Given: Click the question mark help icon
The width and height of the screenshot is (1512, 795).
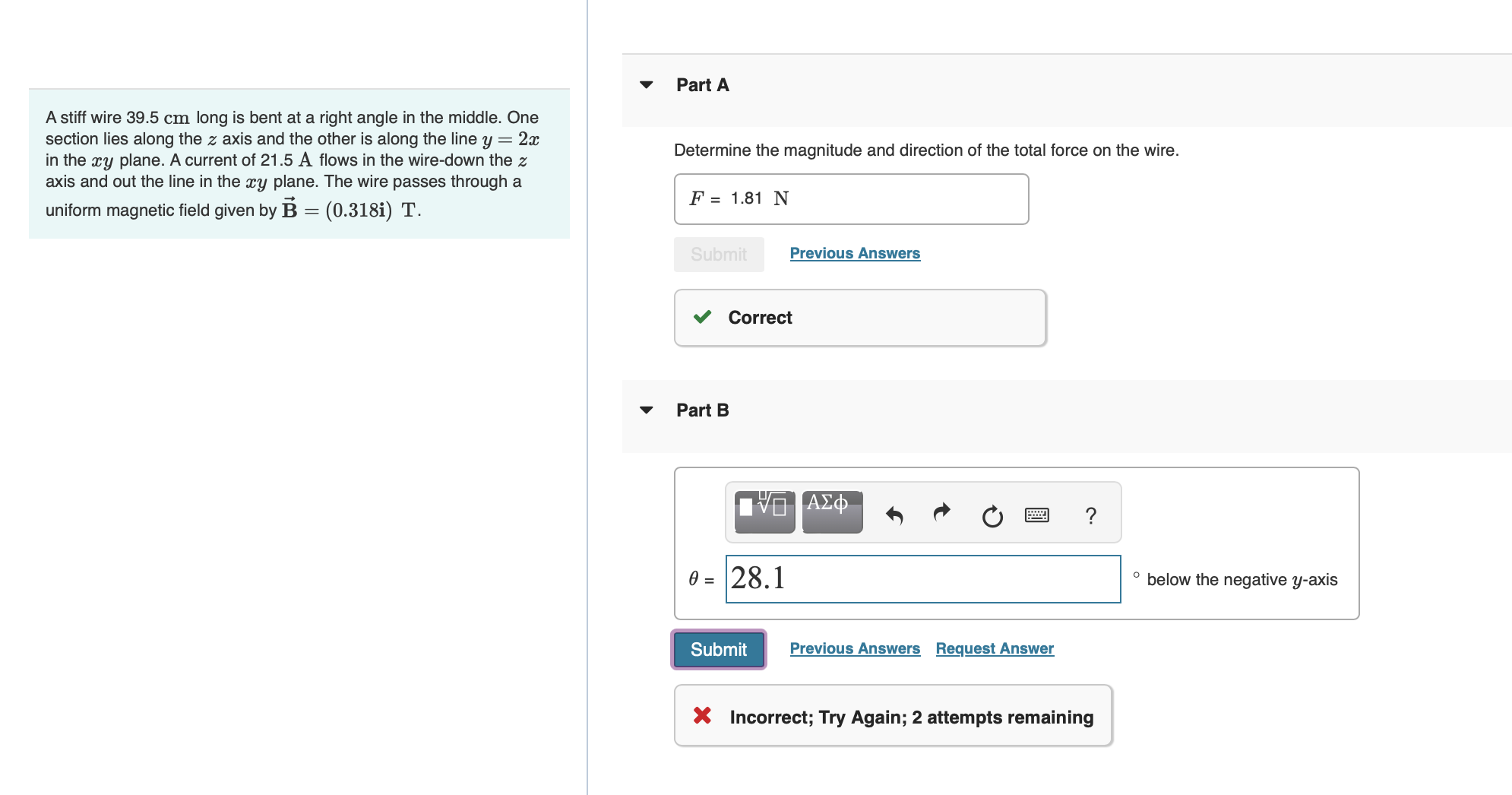Looking at the screenshot, I should [x=1091, y=516].
